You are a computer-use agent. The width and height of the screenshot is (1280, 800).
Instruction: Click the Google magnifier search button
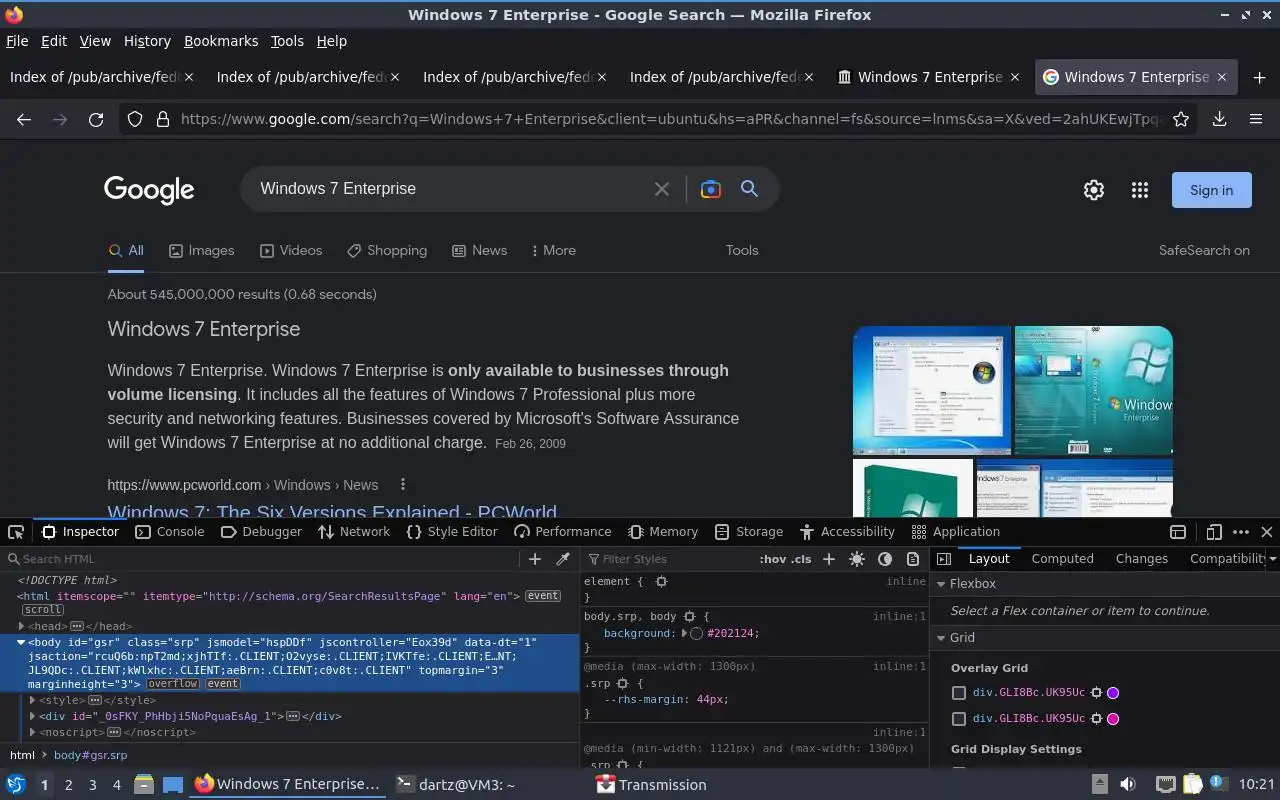749,189
